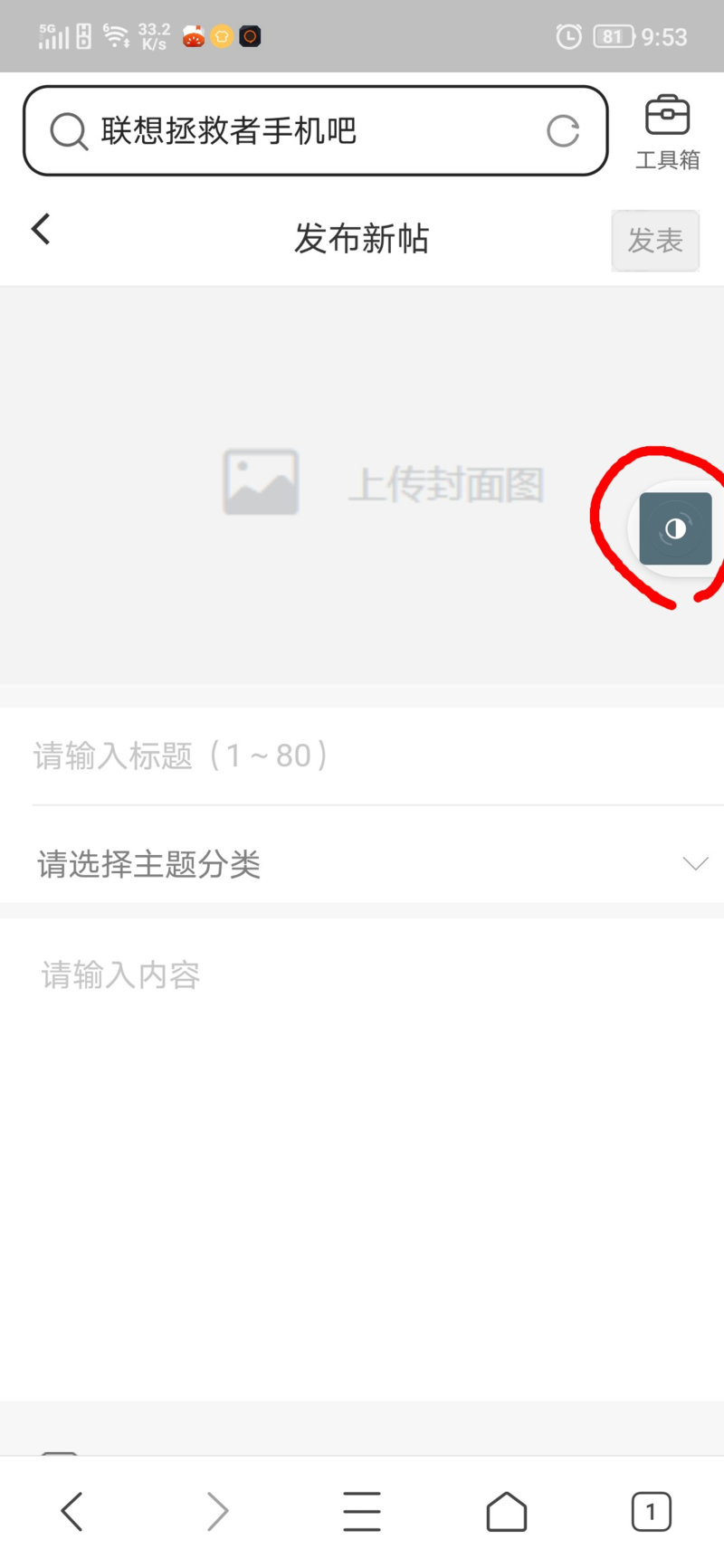This screenshot has width=724, height=1568.
Task: Return to browser home page icon
Action: [x=507, y=1511]
